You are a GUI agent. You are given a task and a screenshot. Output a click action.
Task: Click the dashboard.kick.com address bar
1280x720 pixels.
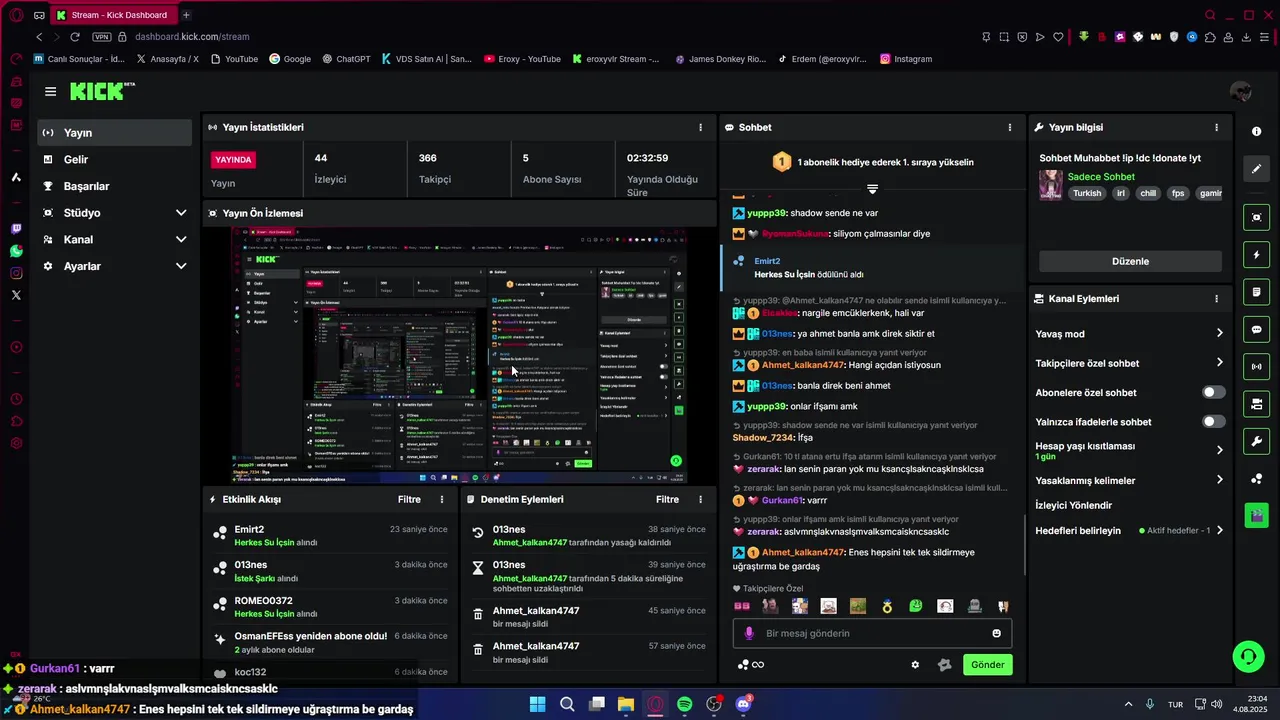[x=192, y=37]
